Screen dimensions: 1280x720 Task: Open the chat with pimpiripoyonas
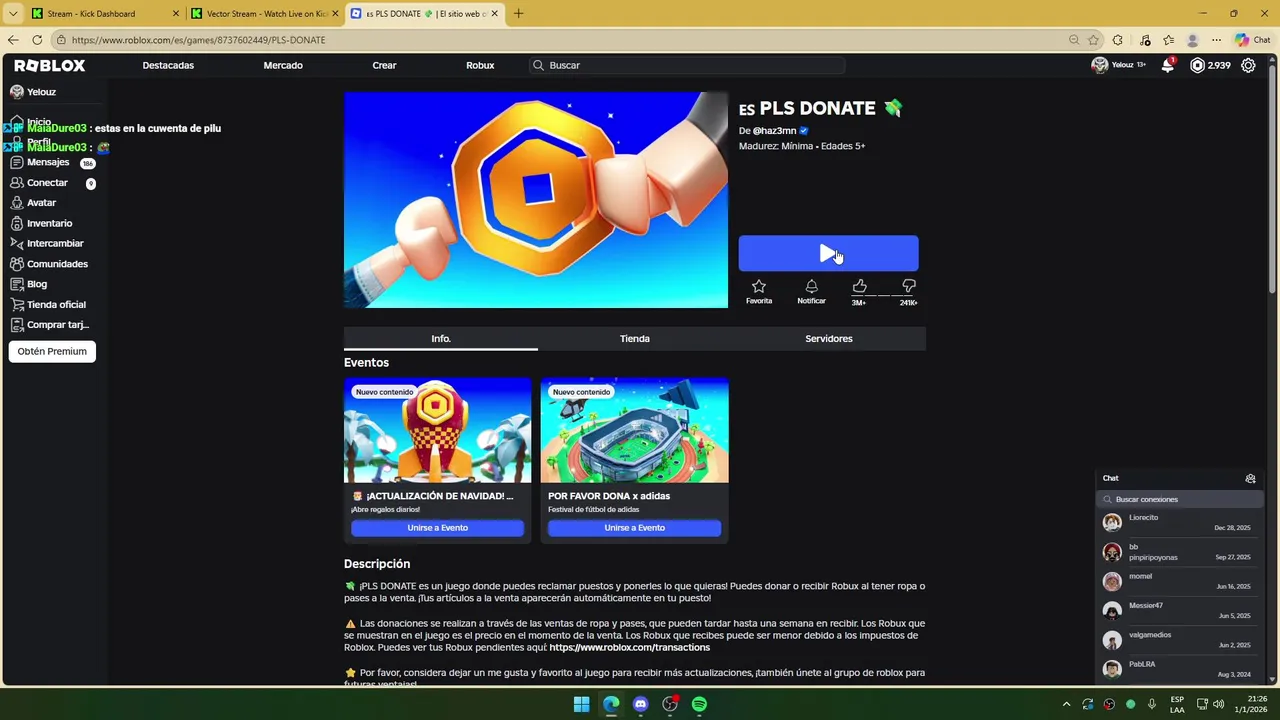(1179, 552)
